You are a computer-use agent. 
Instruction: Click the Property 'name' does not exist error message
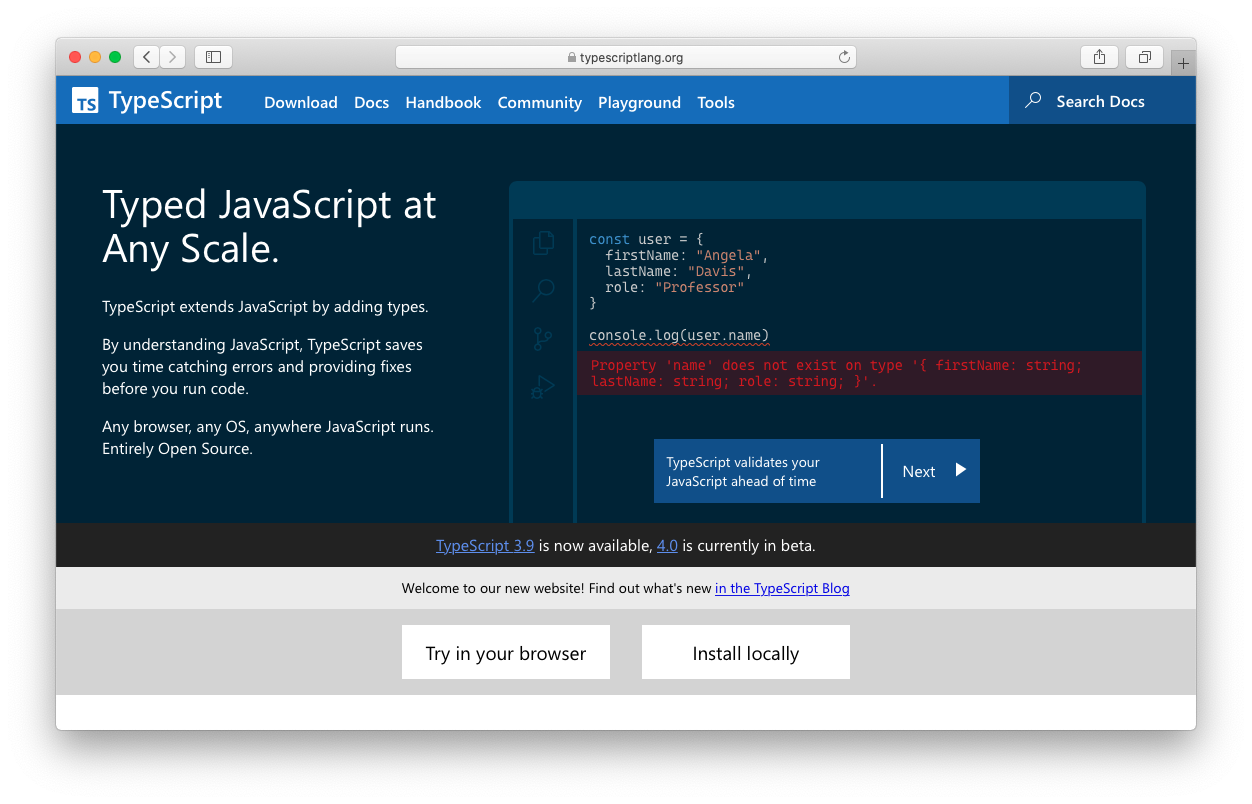tap(860, 373)
